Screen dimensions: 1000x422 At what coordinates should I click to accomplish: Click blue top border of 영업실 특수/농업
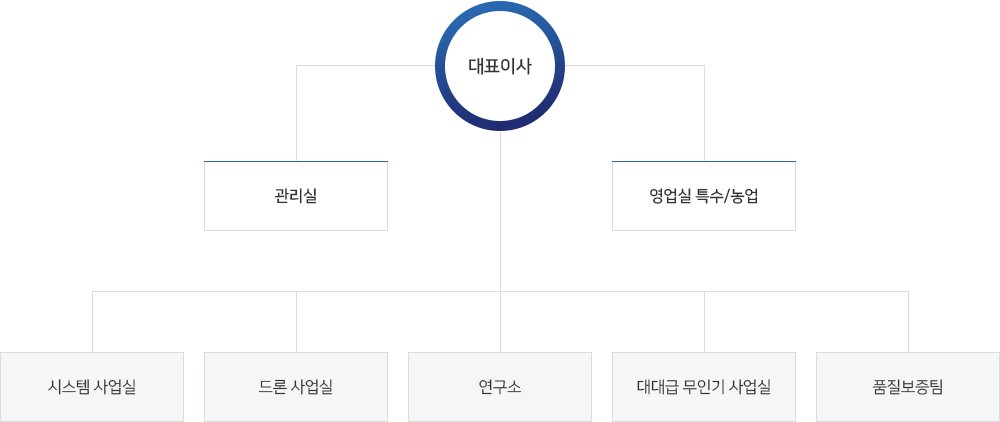pos(704,161)
